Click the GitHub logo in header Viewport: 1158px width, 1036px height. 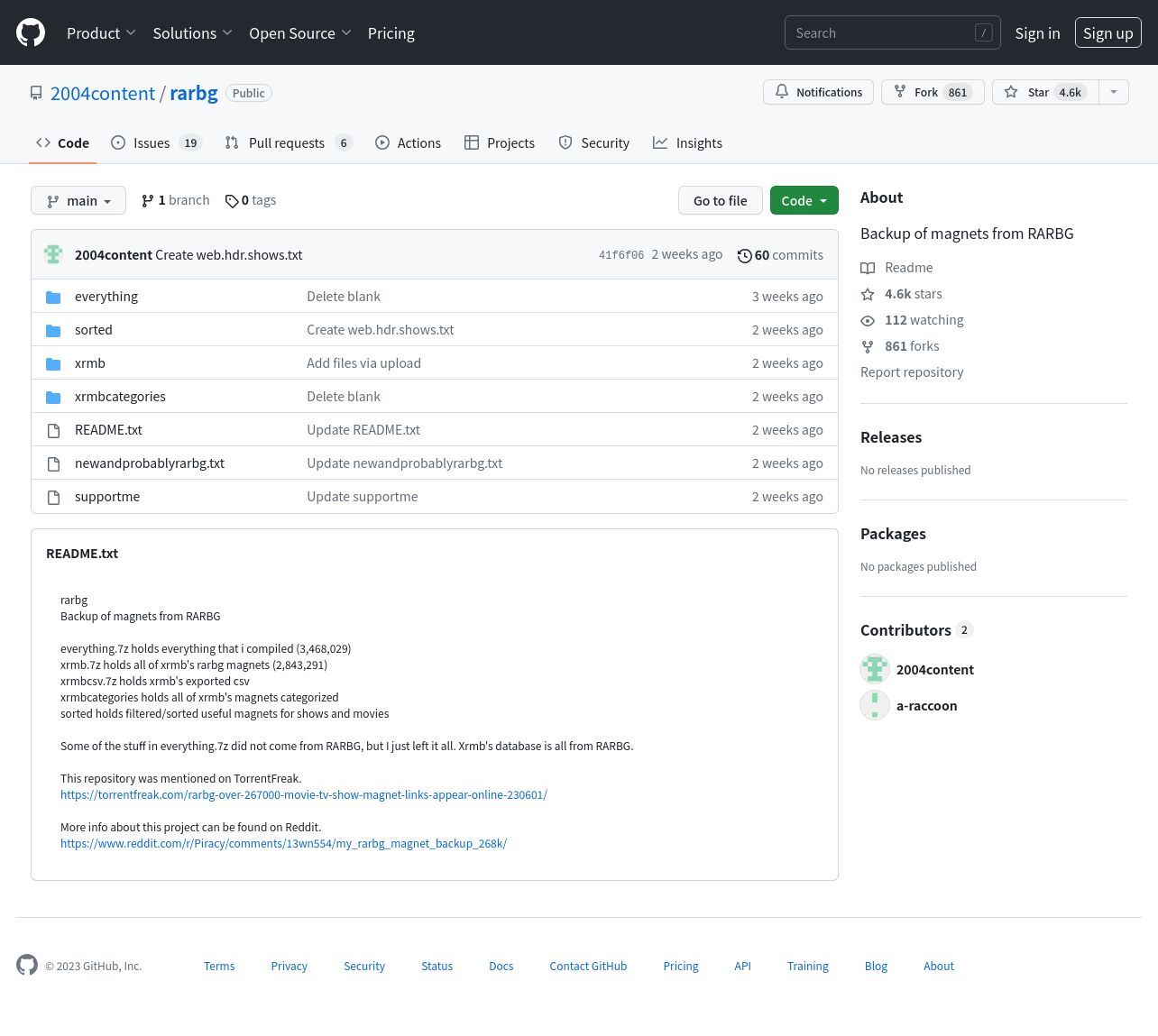tap(31, 33)
